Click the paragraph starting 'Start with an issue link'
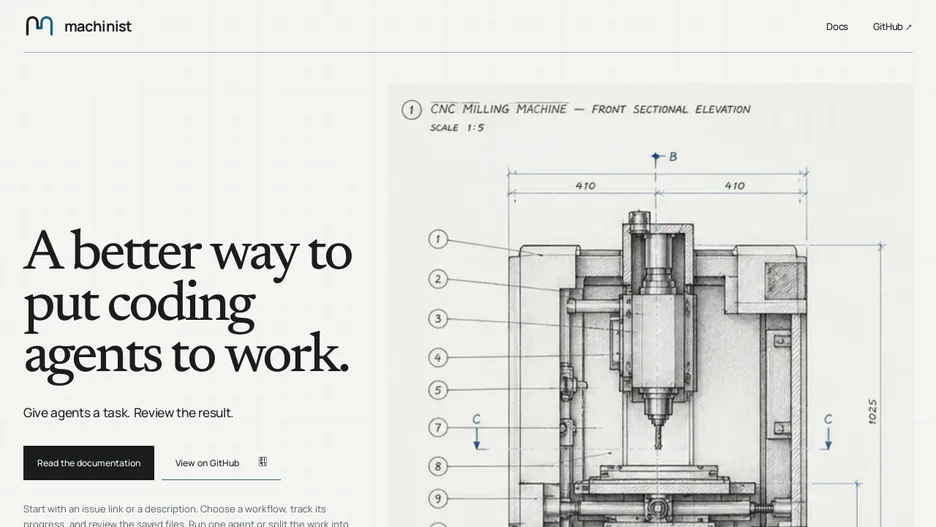936x527 pixels. pyautogui.click(x=186, y=516)
